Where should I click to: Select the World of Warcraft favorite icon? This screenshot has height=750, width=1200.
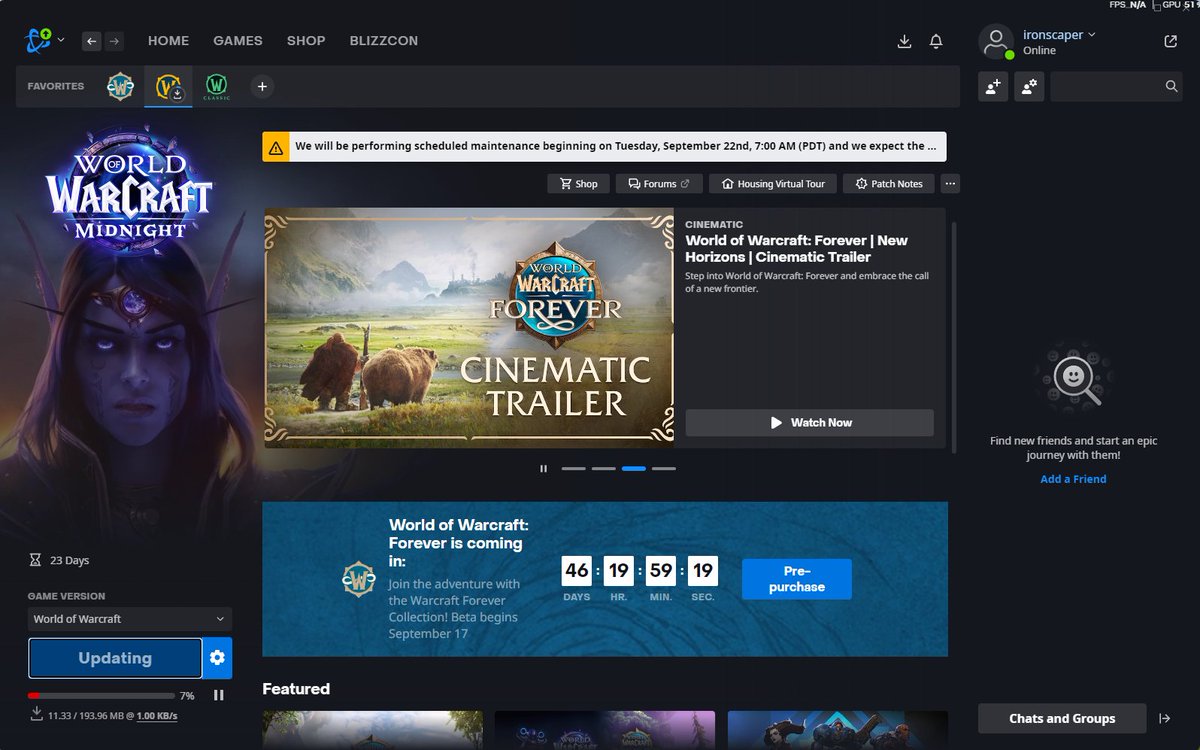(168, 87)
